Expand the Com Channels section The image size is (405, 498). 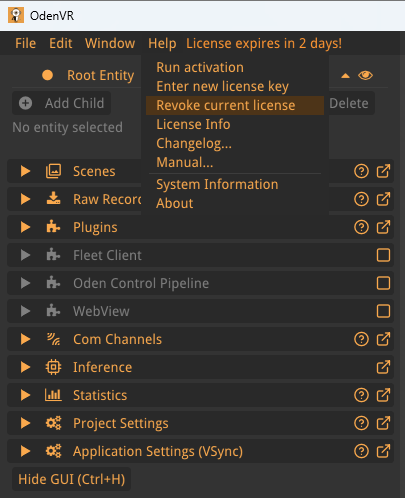pyautogui.click(x=25, y=339)
